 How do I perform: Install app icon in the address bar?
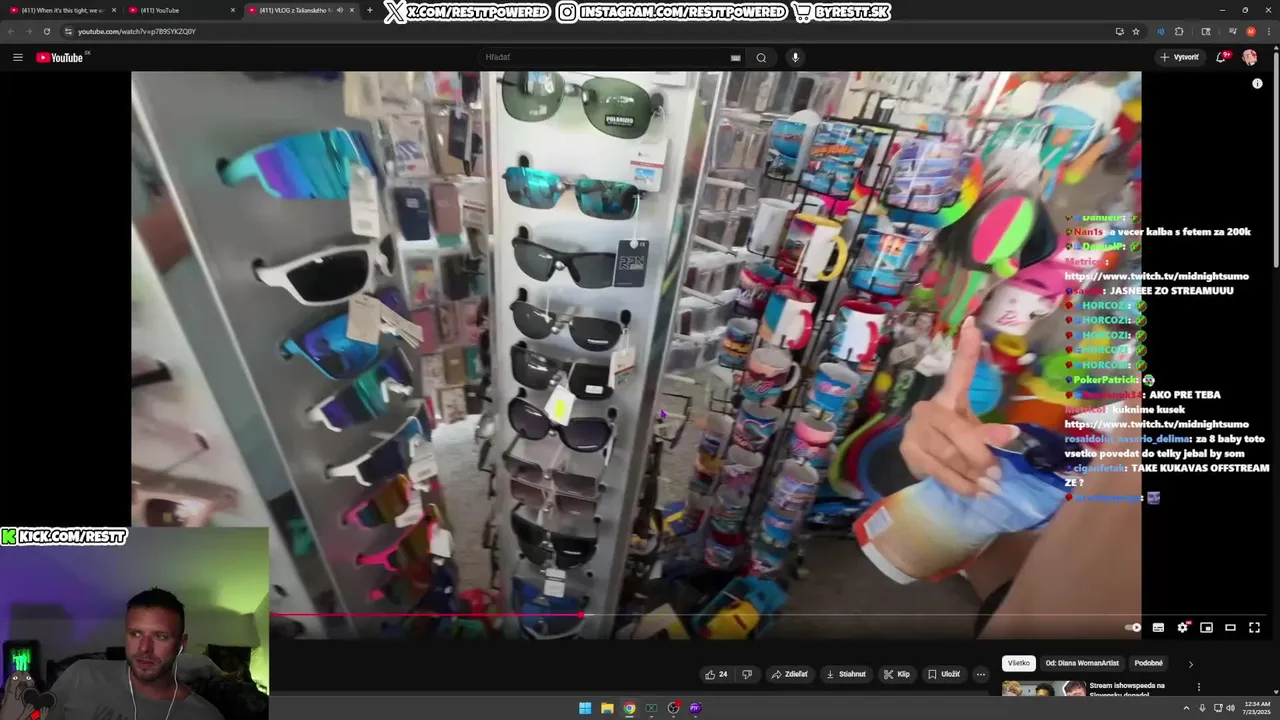pos(1119,31)
